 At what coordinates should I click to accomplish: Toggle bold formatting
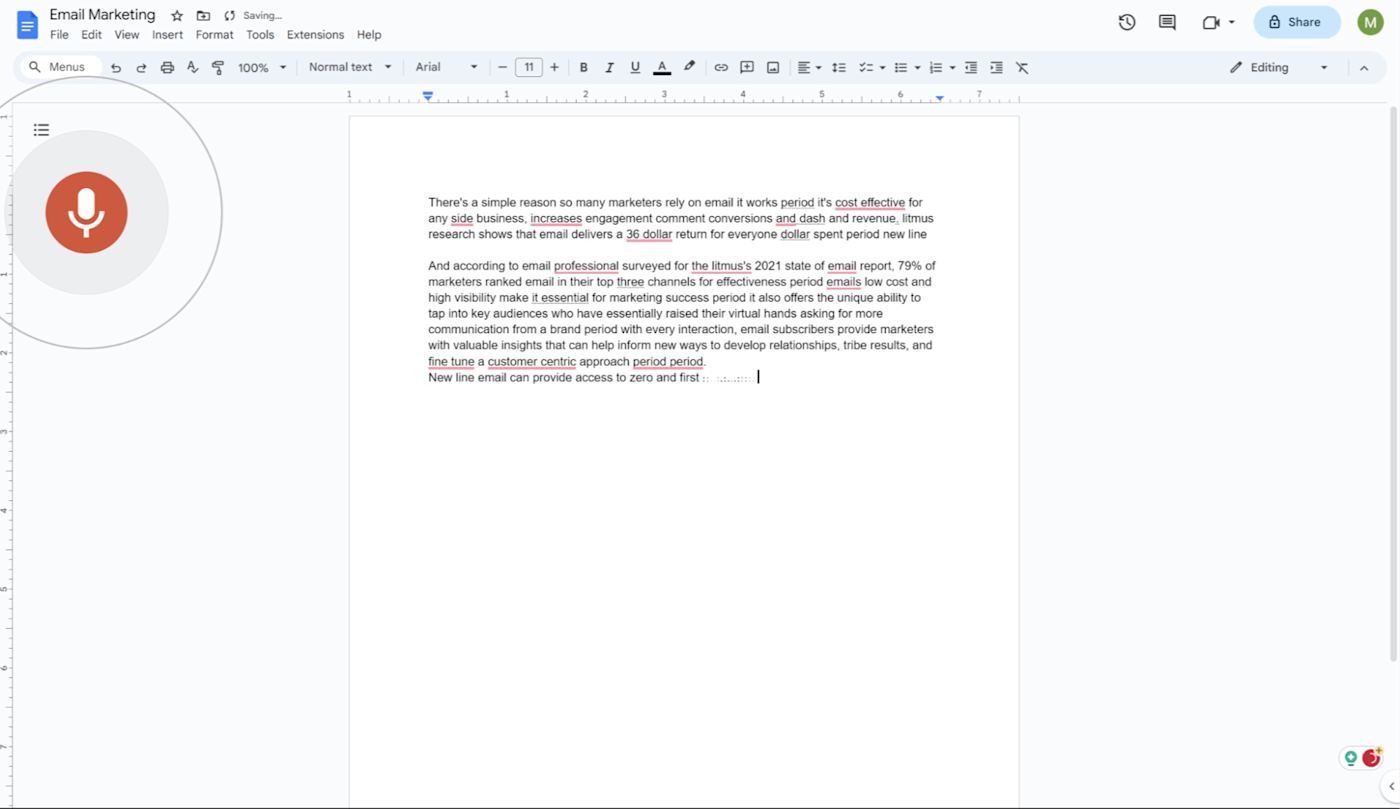pos(584,68)
